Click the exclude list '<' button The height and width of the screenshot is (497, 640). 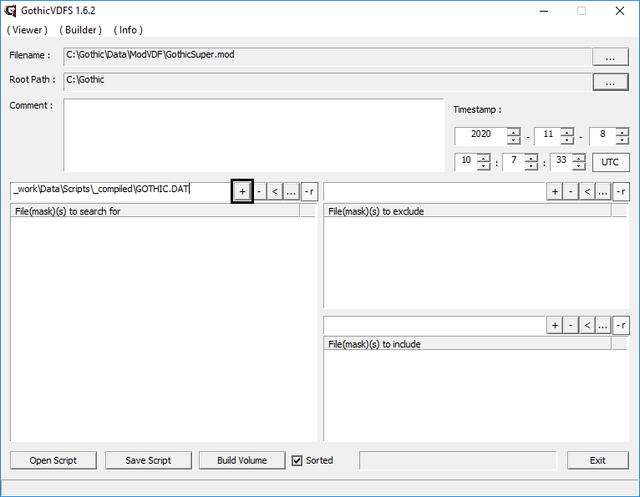point(587,191)
